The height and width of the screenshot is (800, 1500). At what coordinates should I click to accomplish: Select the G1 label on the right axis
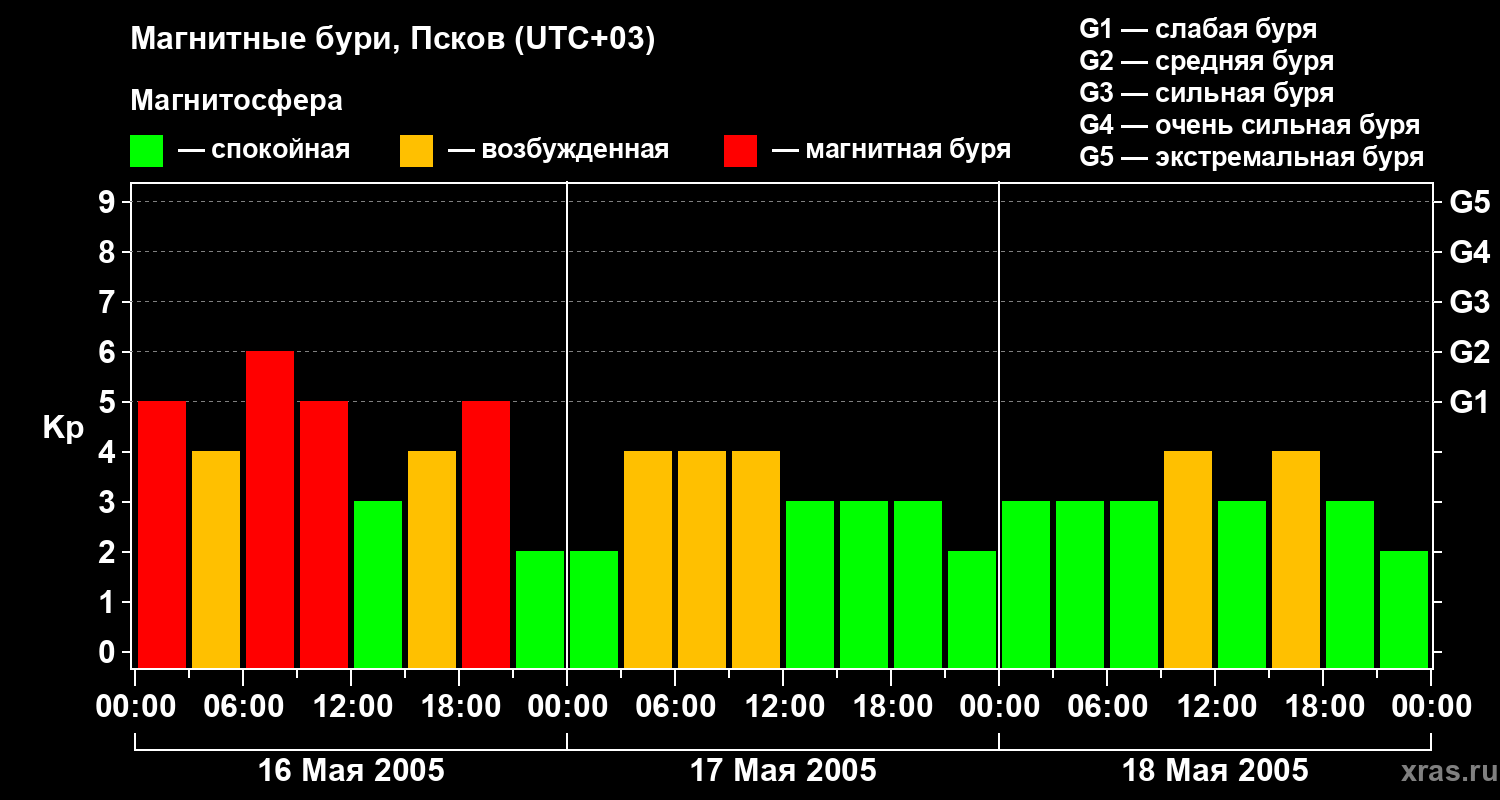pos(1469,403)
